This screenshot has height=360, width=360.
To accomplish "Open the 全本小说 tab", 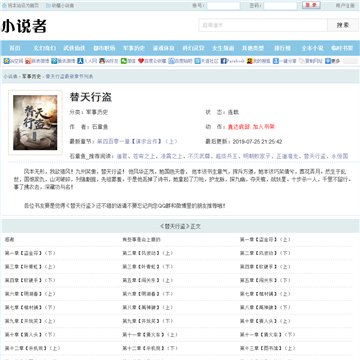I will point(312,48).
